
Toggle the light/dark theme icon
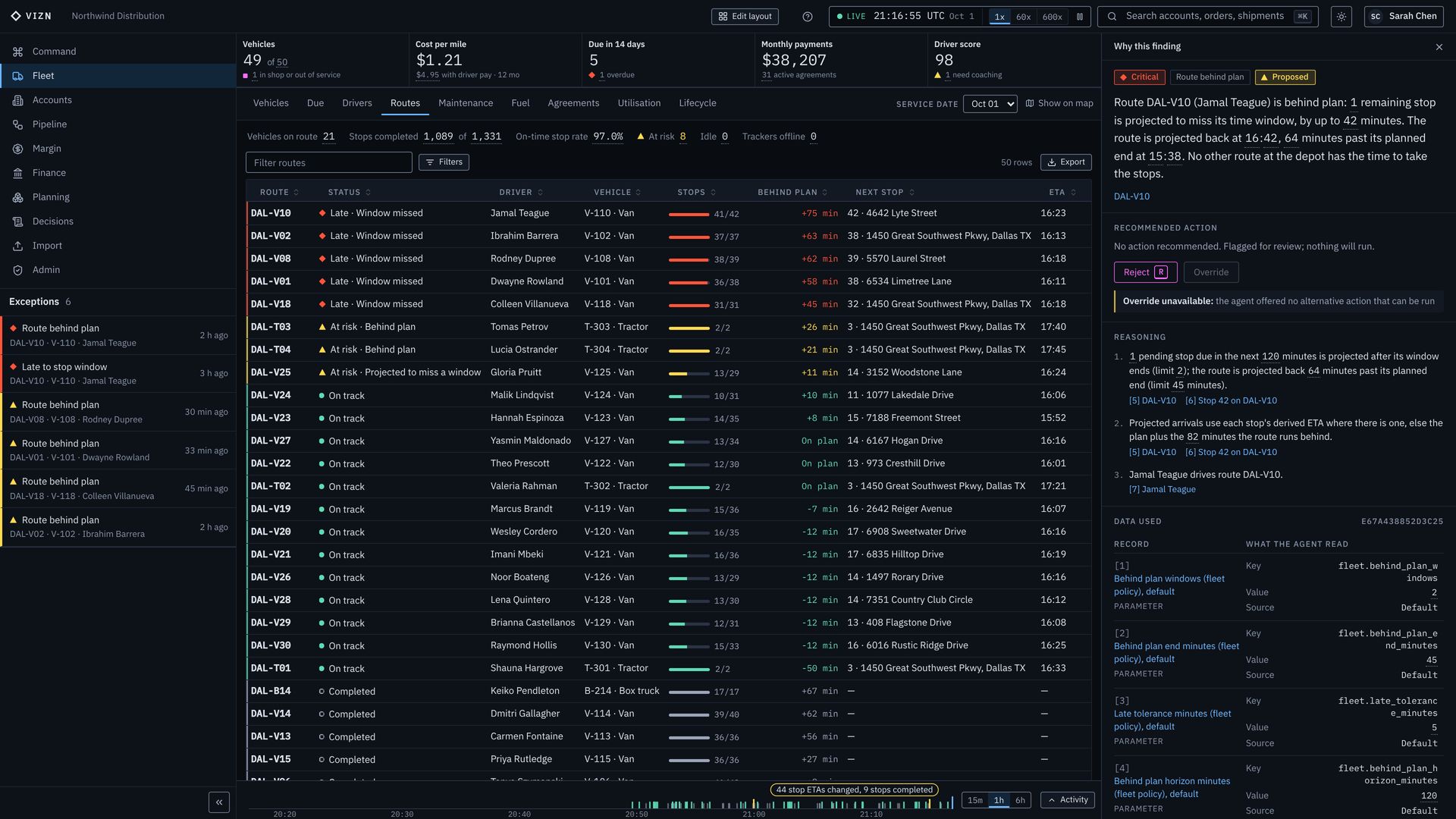[1341, 17]
